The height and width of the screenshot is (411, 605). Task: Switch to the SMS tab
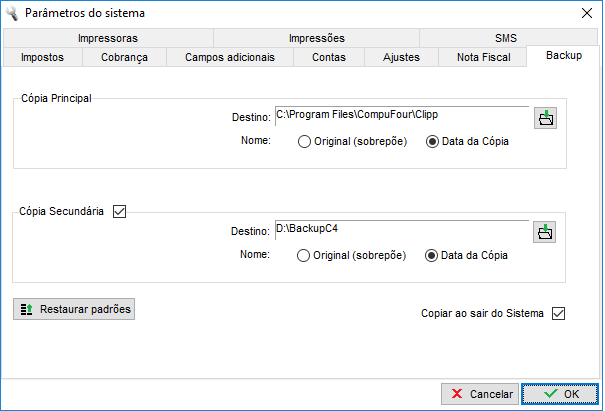pyautogui.click(x=508, y=38)
